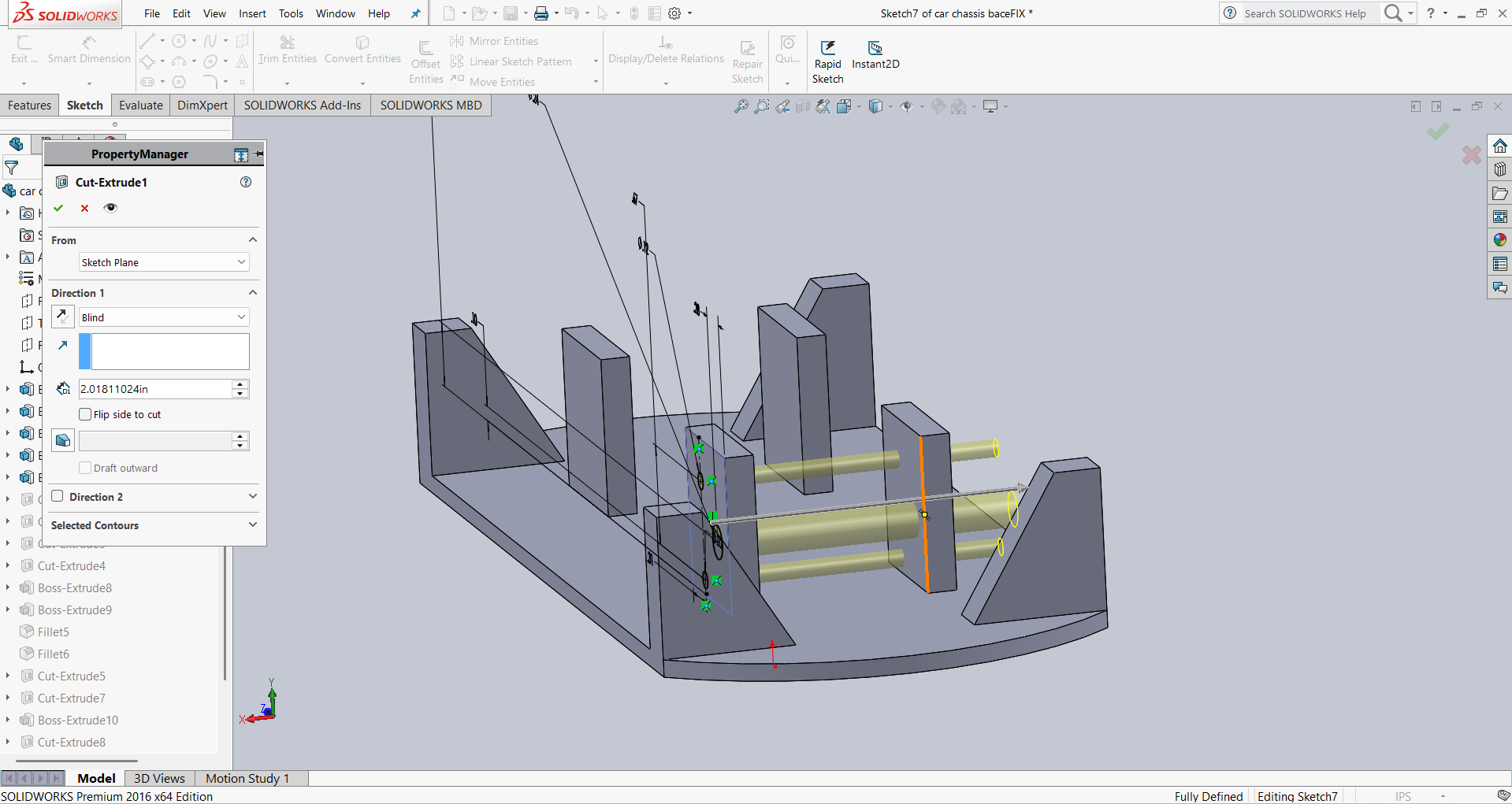Click the Draft On/Off button

(62, 440)
